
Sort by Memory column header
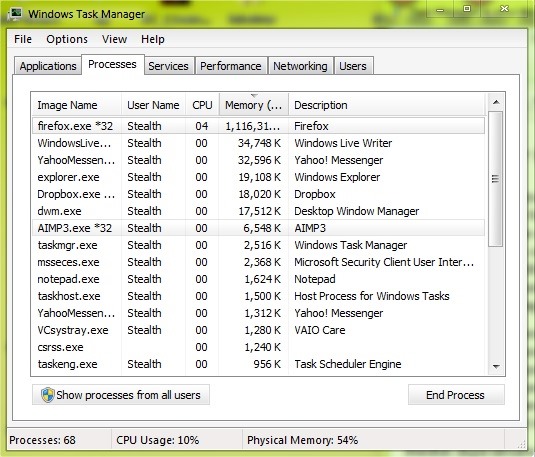coord(254,105)
